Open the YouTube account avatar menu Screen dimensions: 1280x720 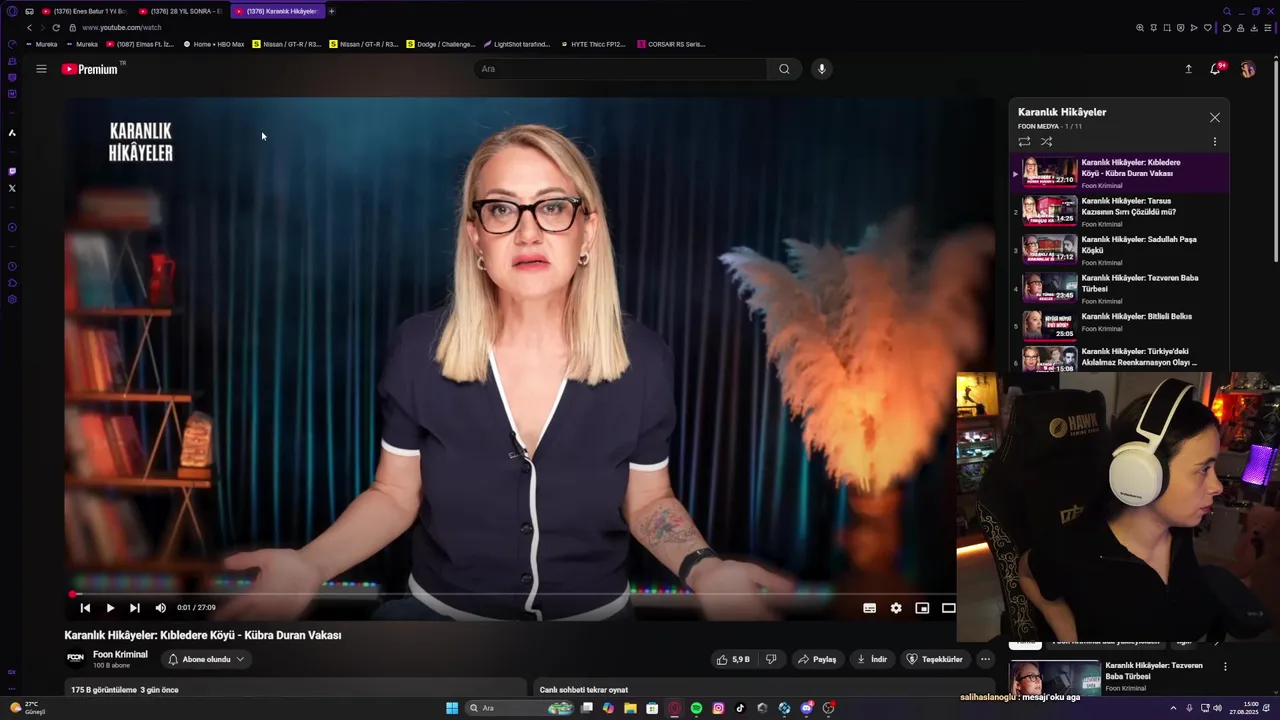tap(1248, 69)
